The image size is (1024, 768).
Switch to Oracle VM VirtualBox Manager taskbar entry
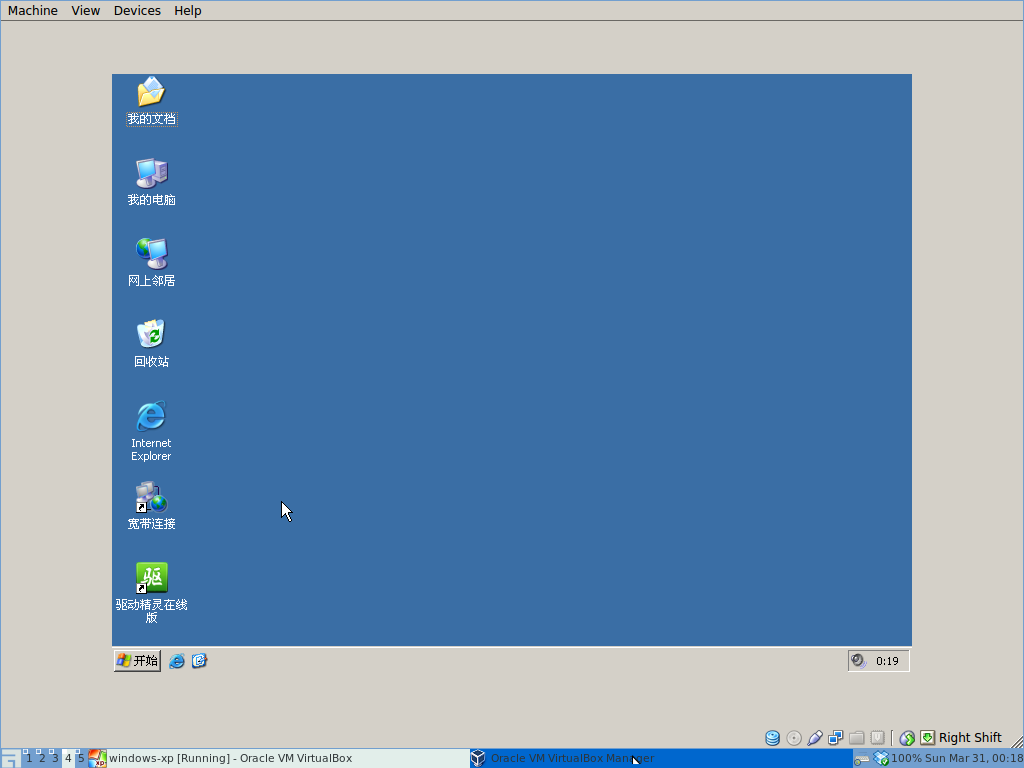coord(661,758)
